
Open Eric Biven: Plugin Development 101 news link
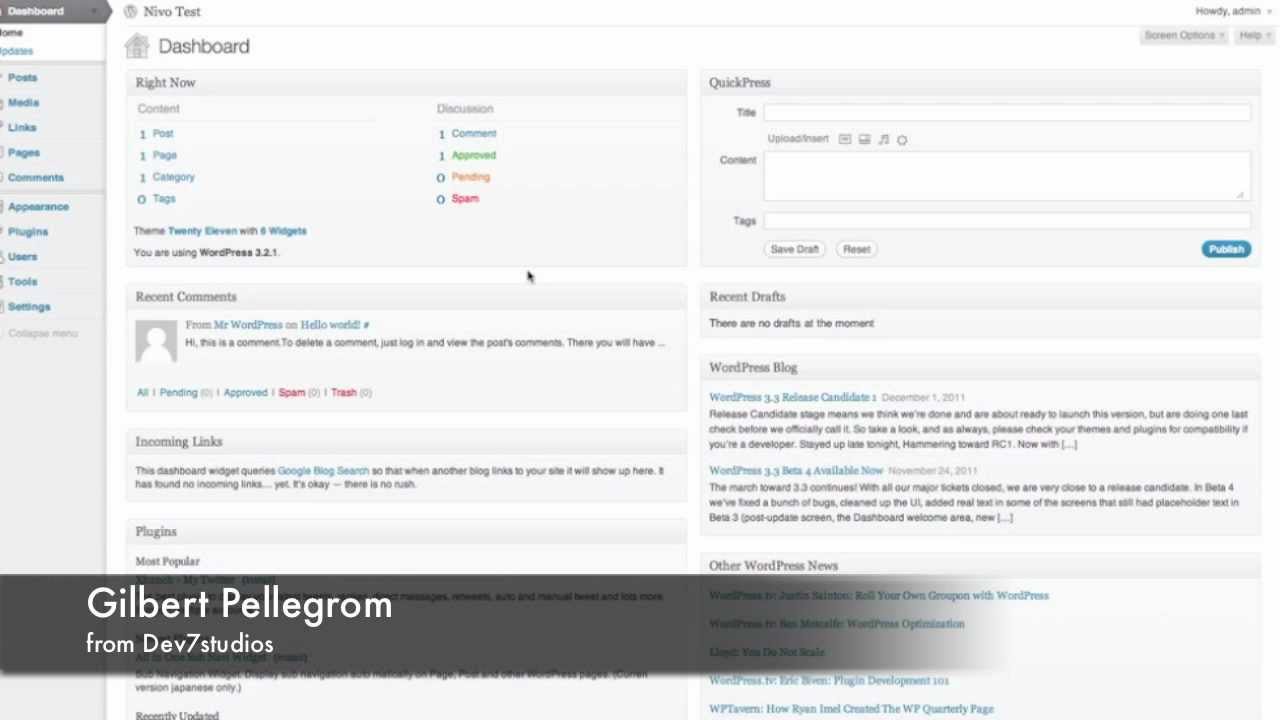(829, 680)
